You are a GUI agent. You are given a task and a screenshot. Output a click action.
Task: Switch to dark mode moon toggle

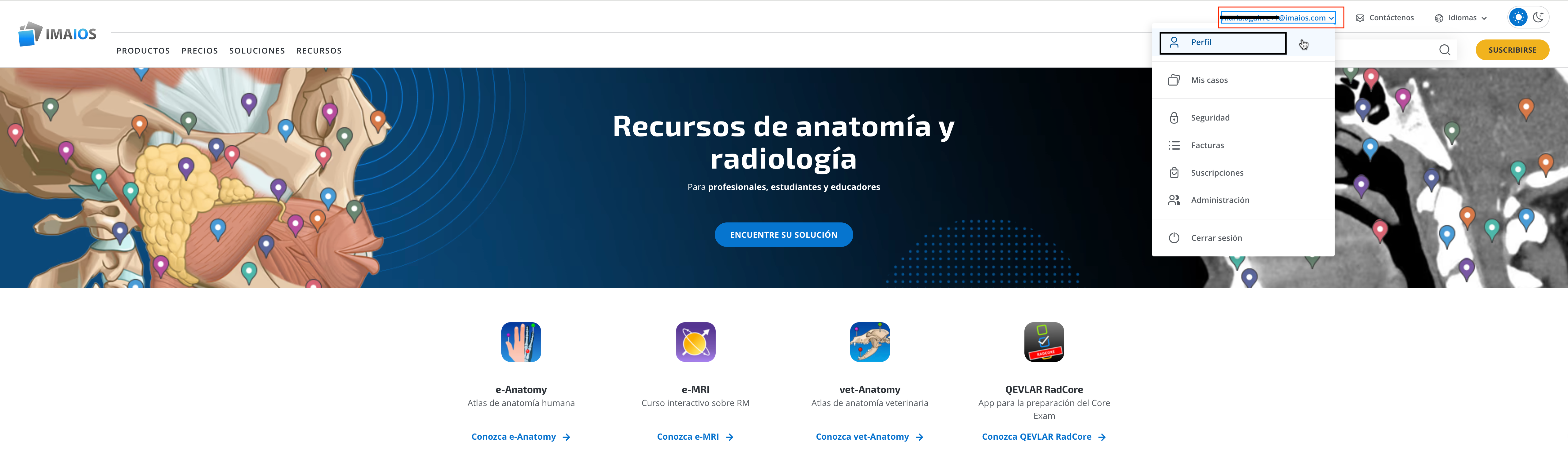1538,17
